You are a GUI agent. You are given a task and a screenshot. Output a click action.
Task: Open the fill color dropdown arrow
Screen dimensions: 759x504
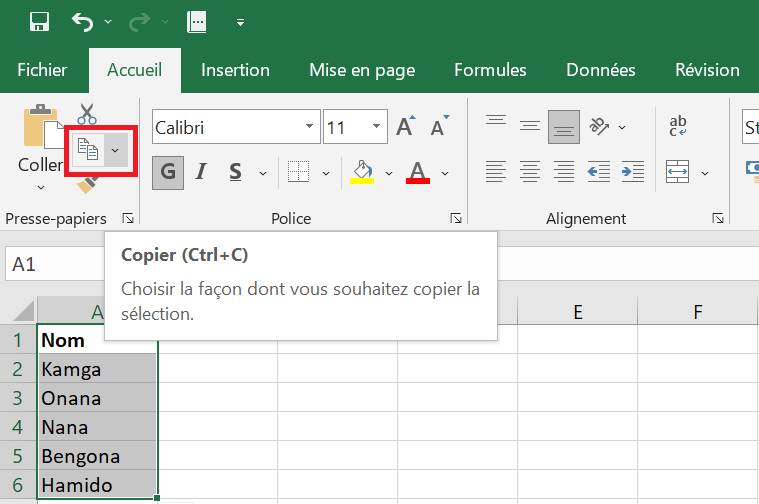(389, 173)
